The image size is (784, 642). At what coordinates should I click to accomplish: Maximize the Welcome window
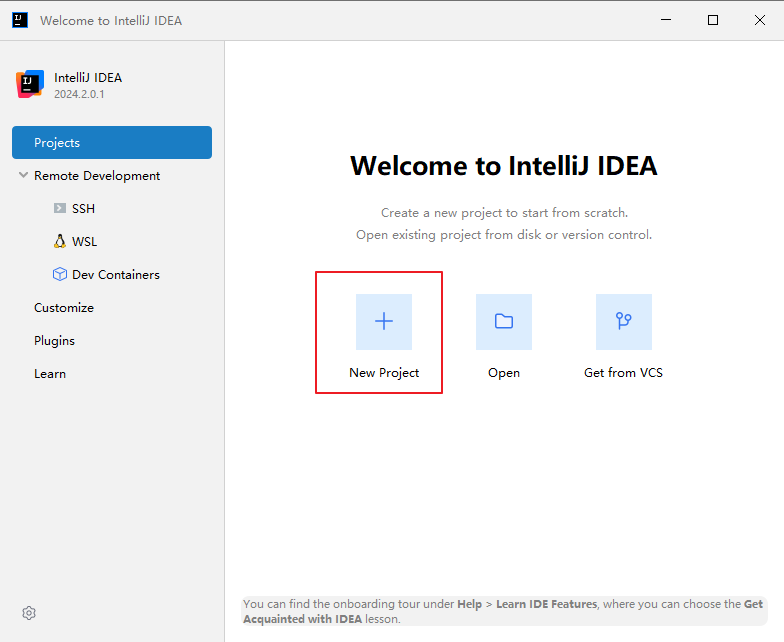click(x=713, y=20)
